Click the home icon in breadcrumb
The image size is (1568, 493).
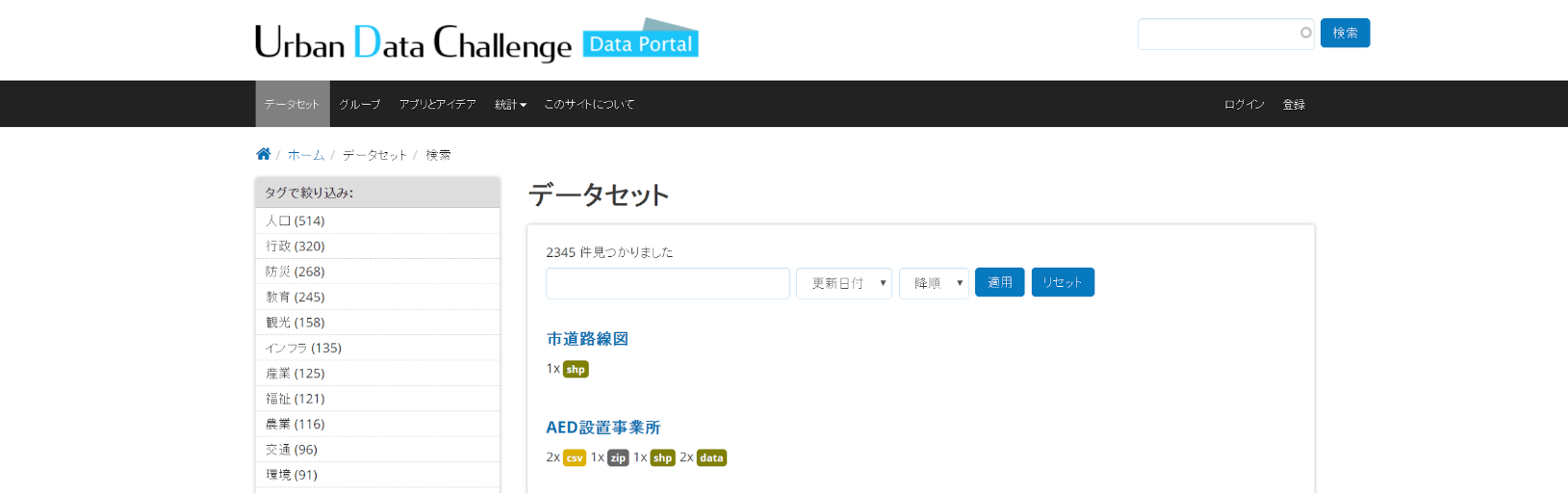coord(263,154)
